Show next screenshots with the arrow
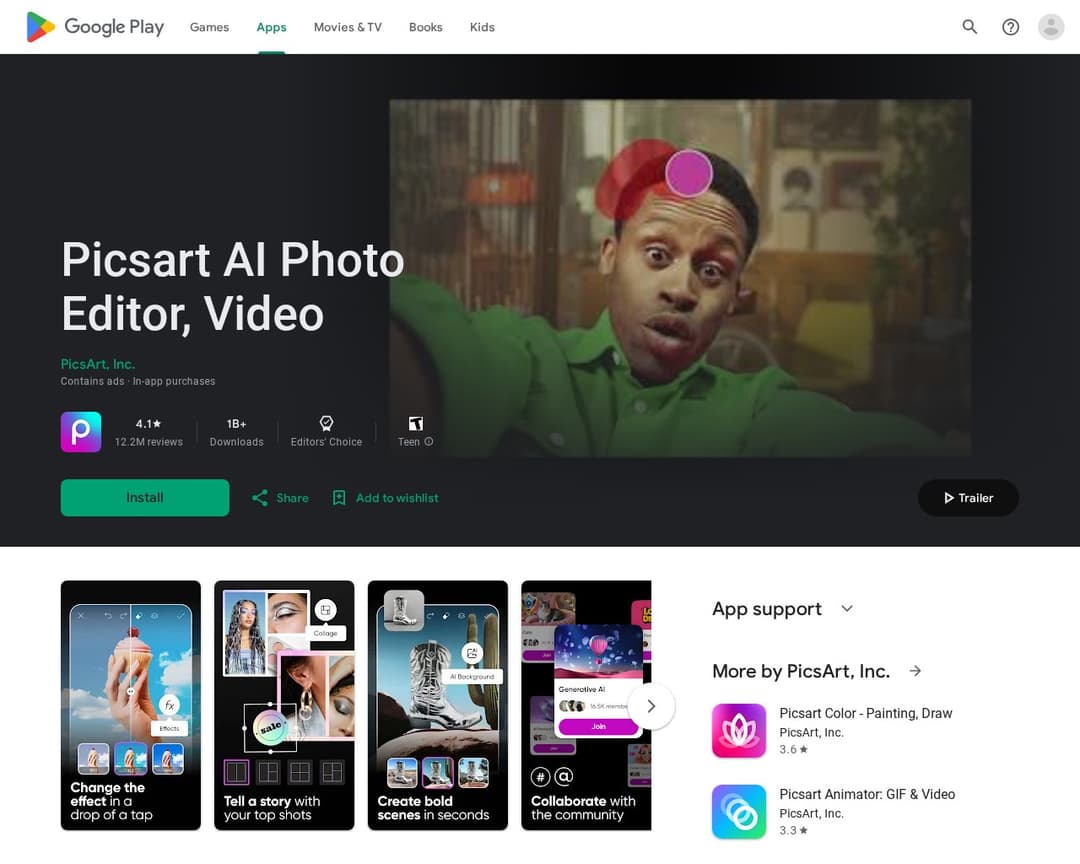This screenshot has width=1080, height=864. point(651,706)
